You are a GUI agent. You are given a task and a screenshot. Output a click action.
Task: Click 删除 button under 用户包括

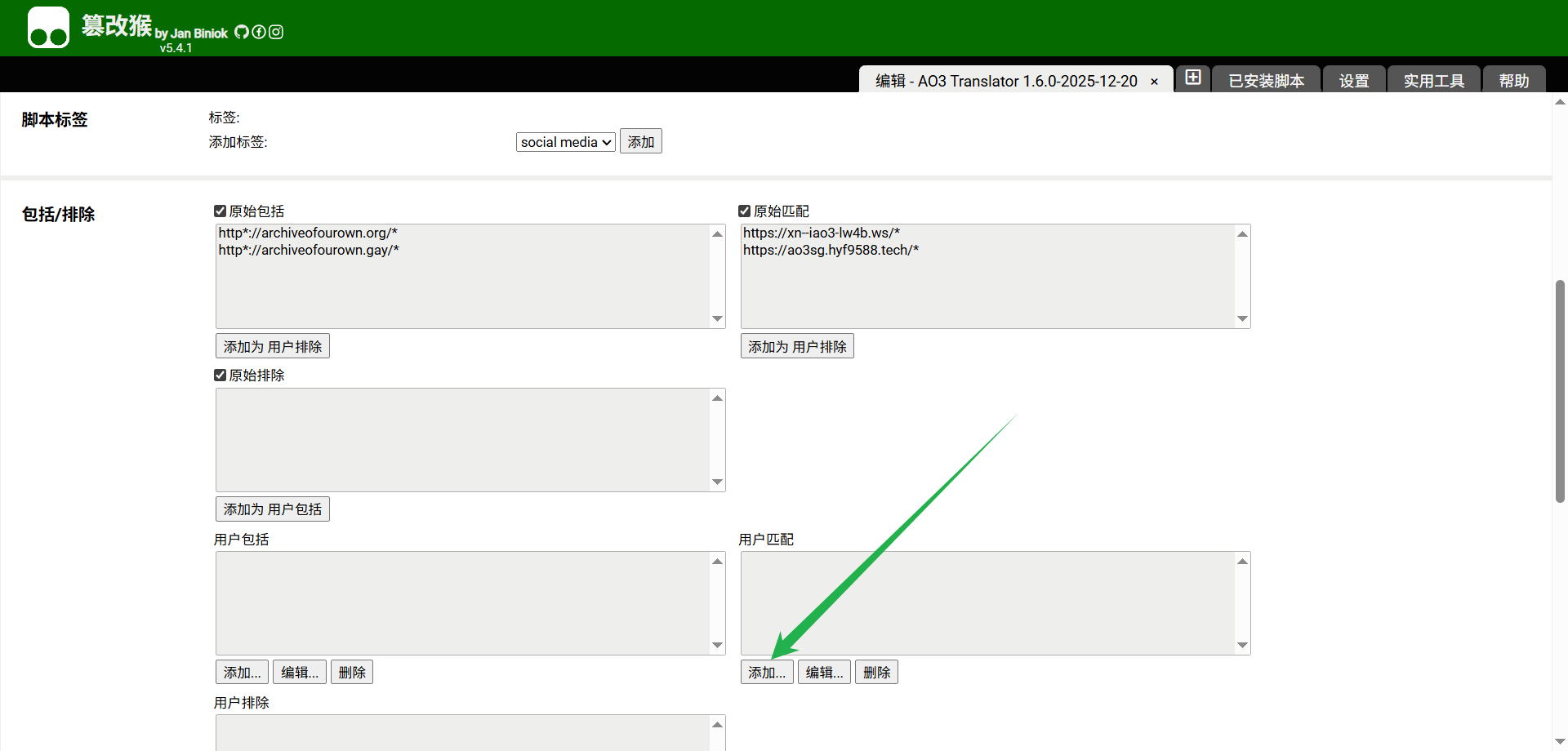pyautogui.click(x=352, y=673)
